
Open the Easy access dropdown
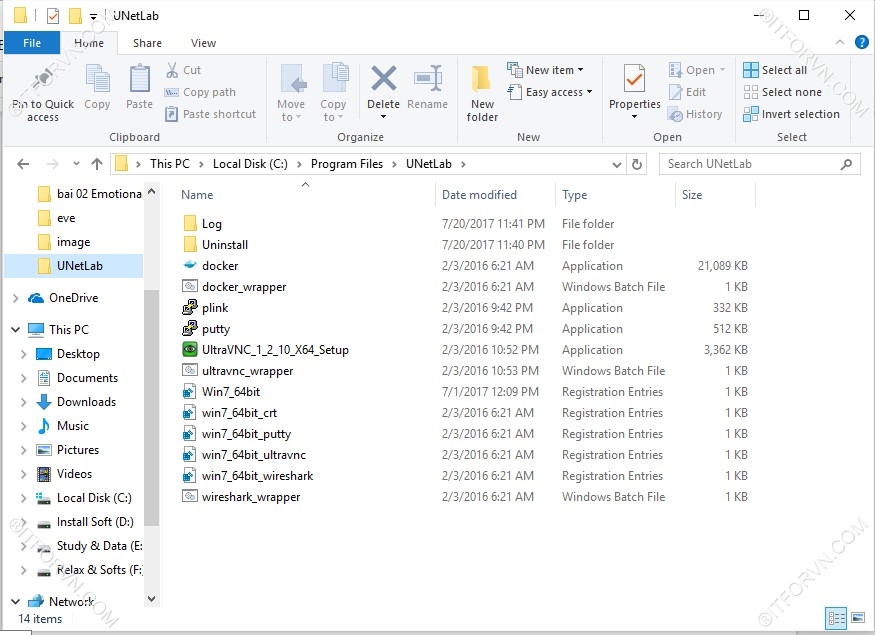pos(551,92)
